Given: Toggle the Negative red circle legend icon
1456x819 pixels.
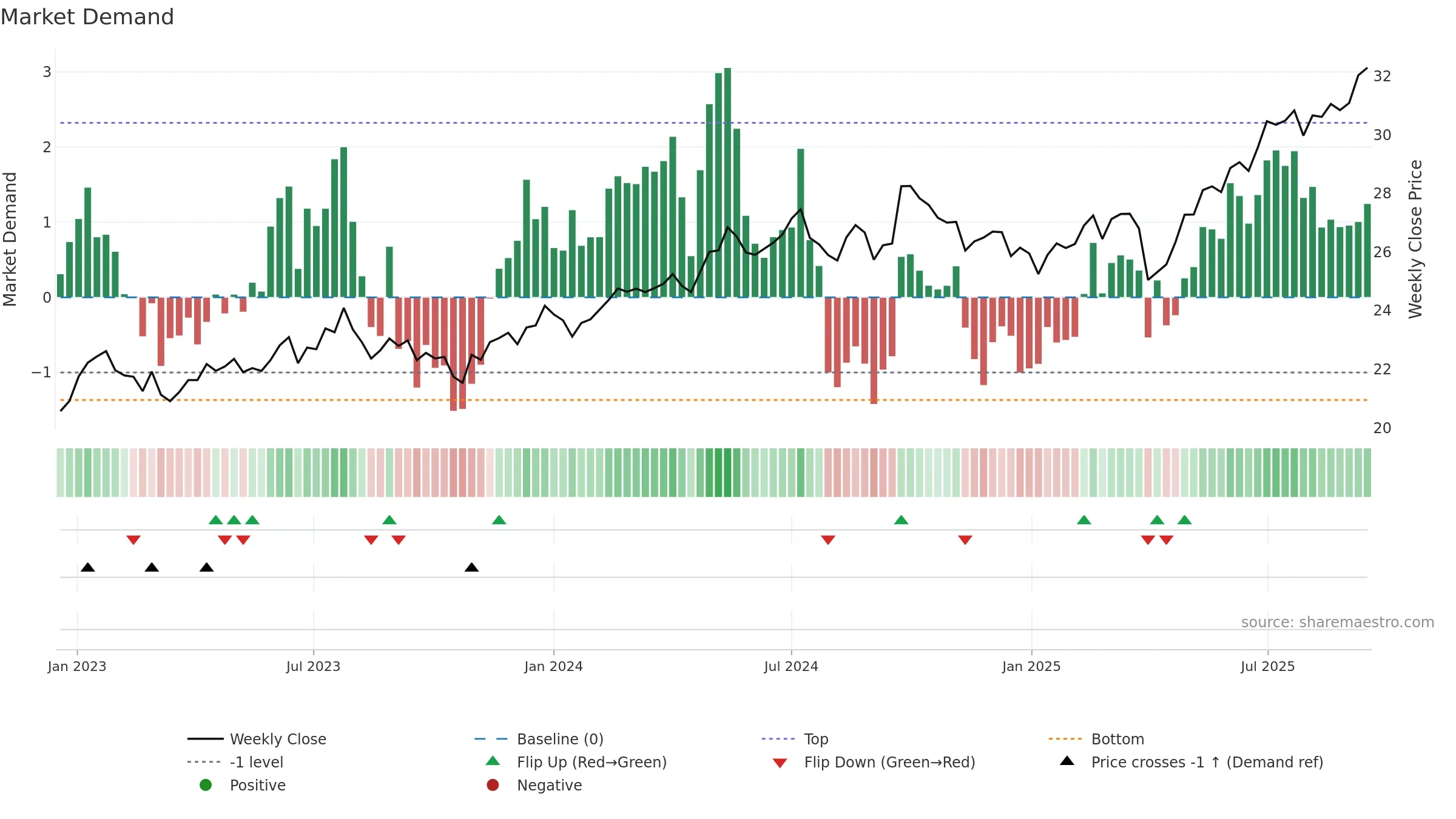Looking at the screenshot, I should (493, 785).
